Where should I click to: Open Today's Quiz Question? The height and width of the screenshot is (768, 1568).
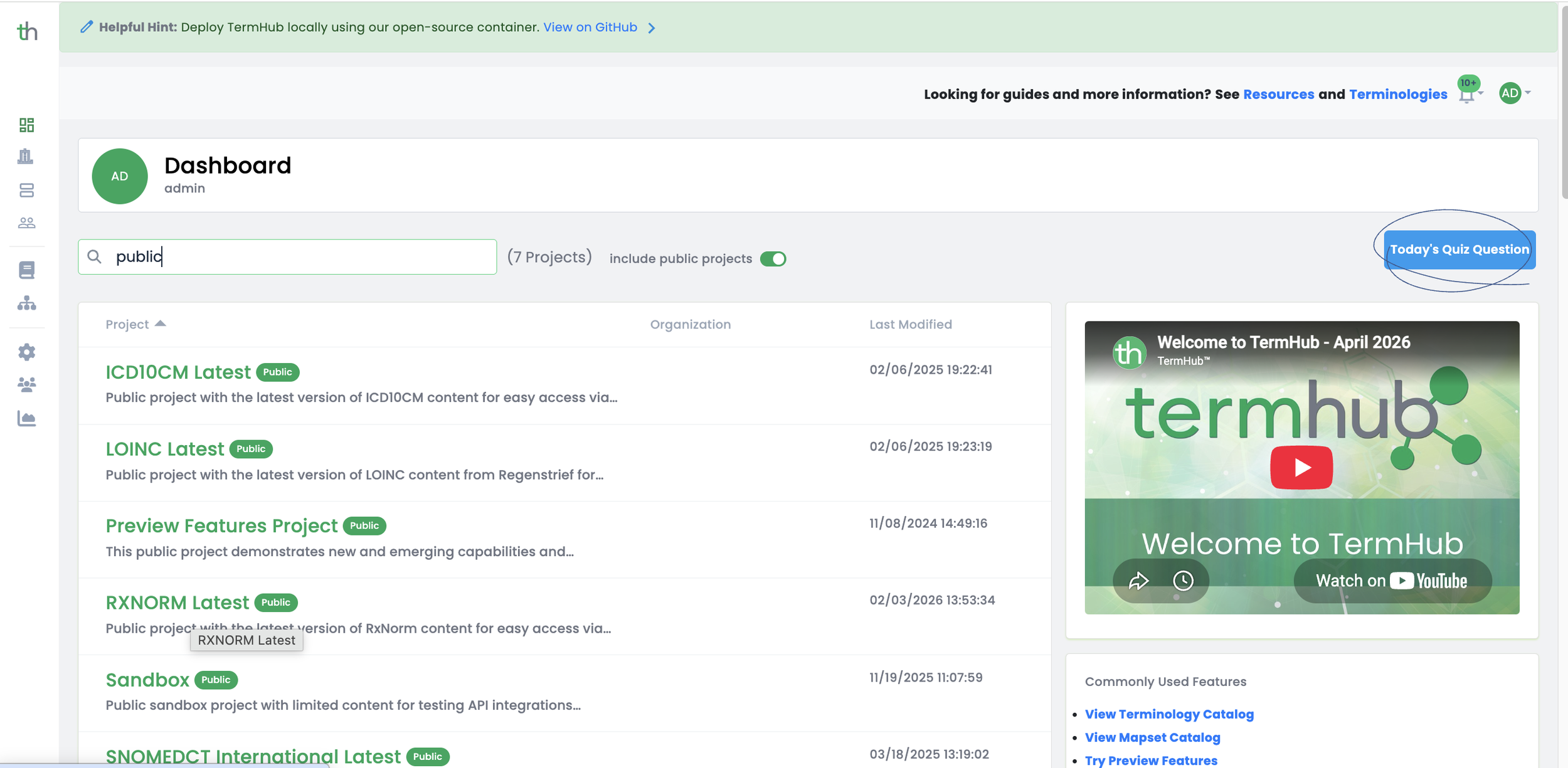(1459, 250)
